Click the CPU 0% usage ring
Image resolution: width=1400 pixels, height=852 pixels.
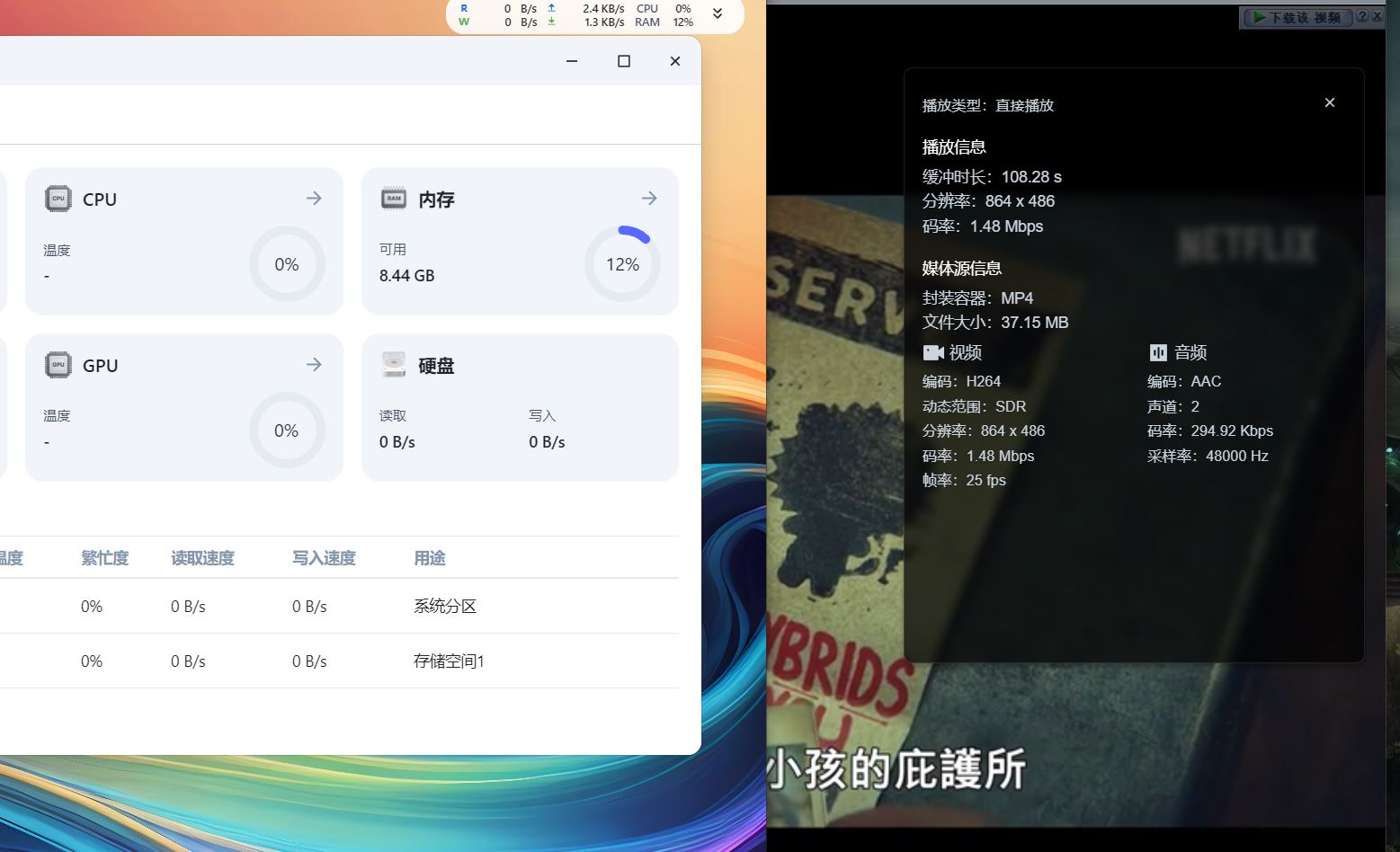(287, 264)
